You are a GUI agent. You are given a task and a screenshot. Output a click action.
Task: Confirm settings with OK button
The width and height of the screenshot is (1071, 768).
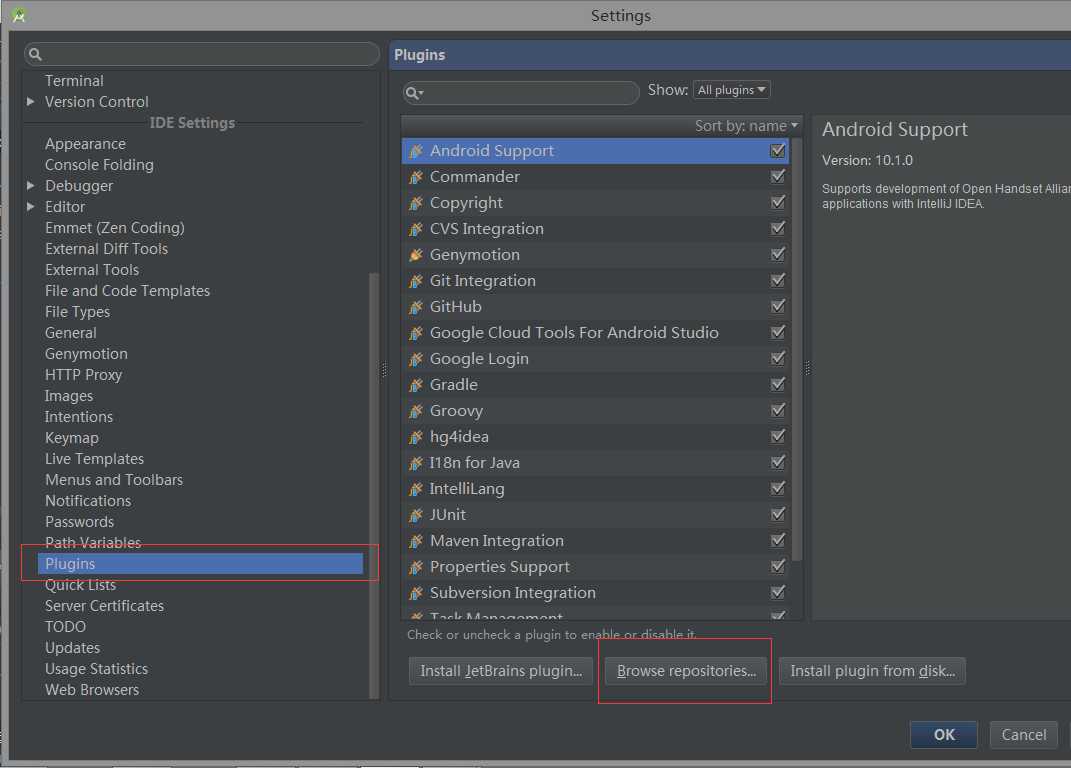(x=944, y=735)
